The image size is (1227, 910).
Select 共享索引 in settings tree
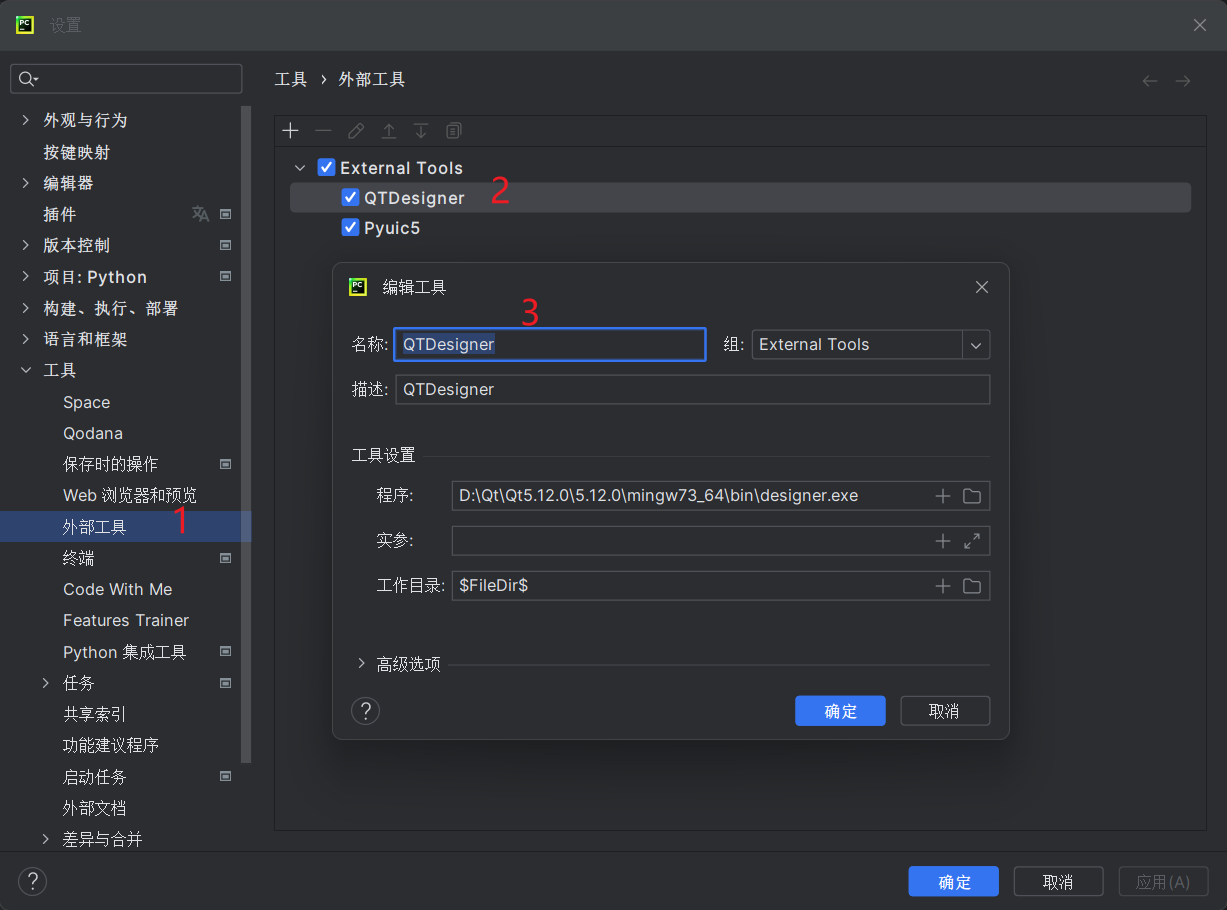tap(95, 714)
